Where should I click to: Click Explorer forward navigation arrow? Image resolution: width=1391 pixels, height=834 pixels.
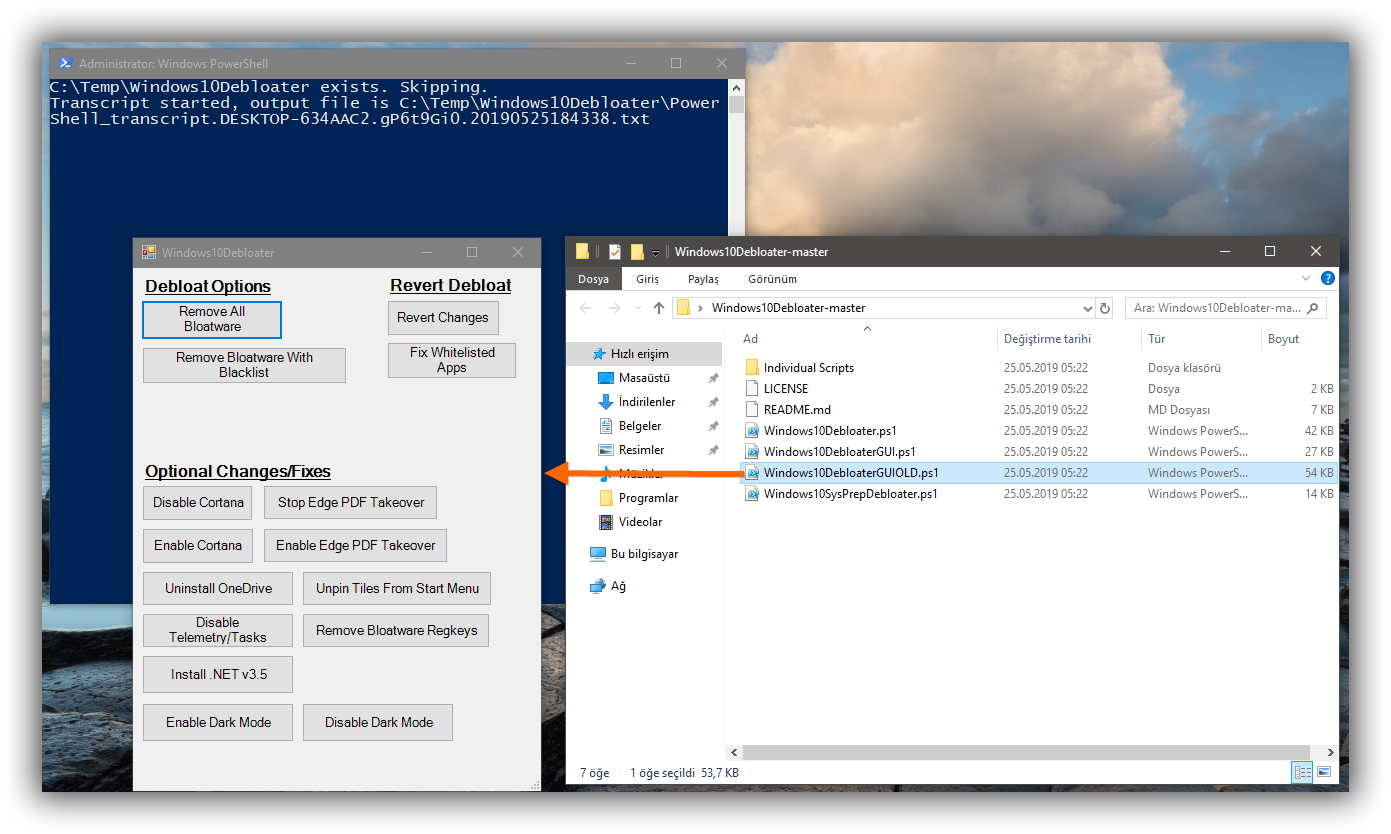(x=614, y=308)
